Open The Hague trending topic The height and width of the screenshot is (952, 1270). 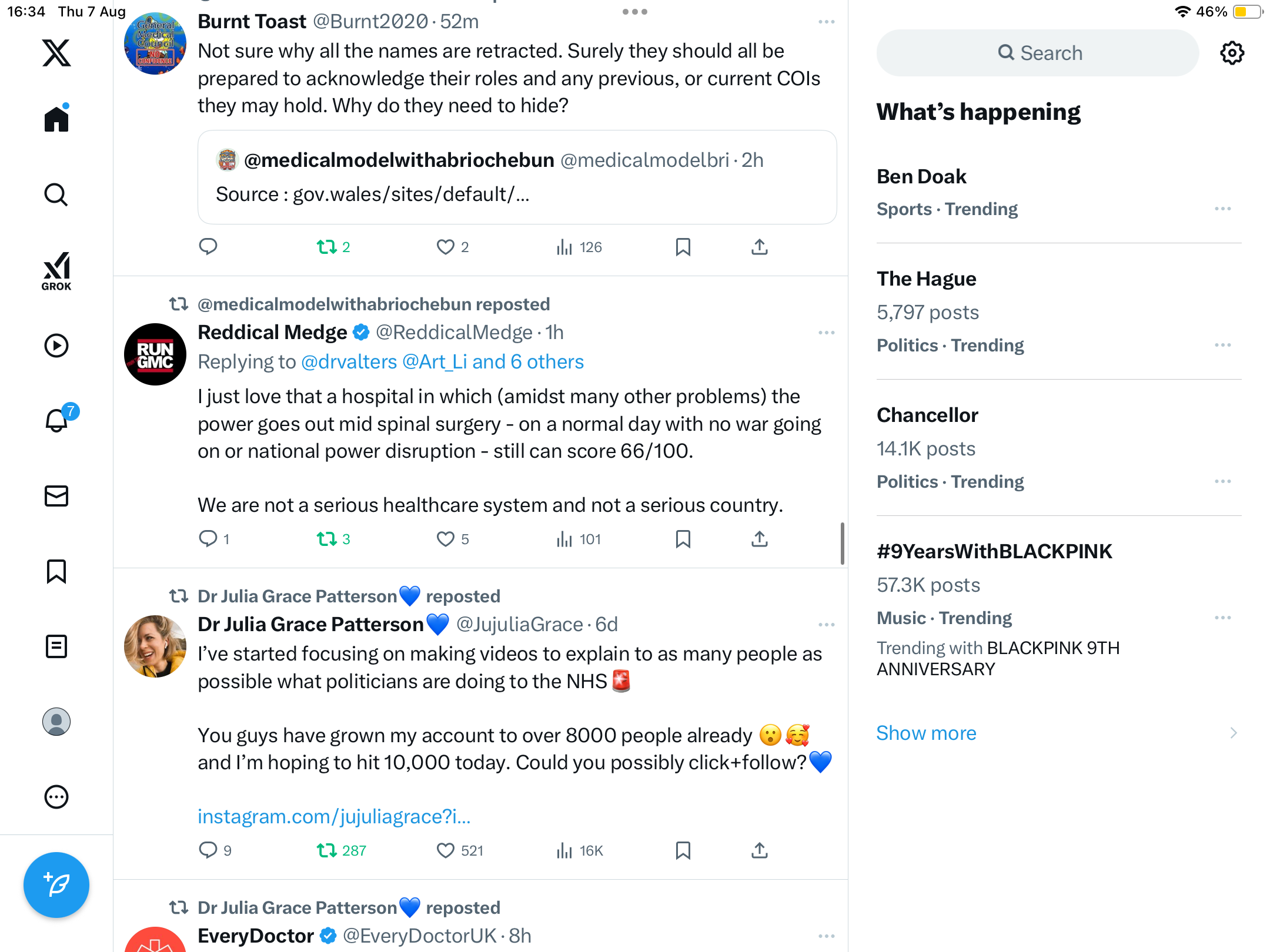(927, 279)
